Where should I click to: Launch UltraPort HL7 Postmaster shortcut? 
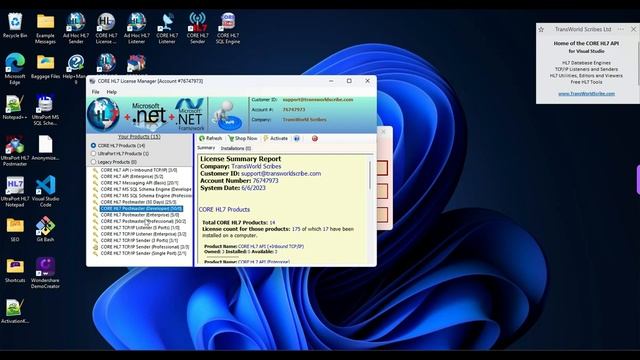pyautogui.click(x=15, y=150)
